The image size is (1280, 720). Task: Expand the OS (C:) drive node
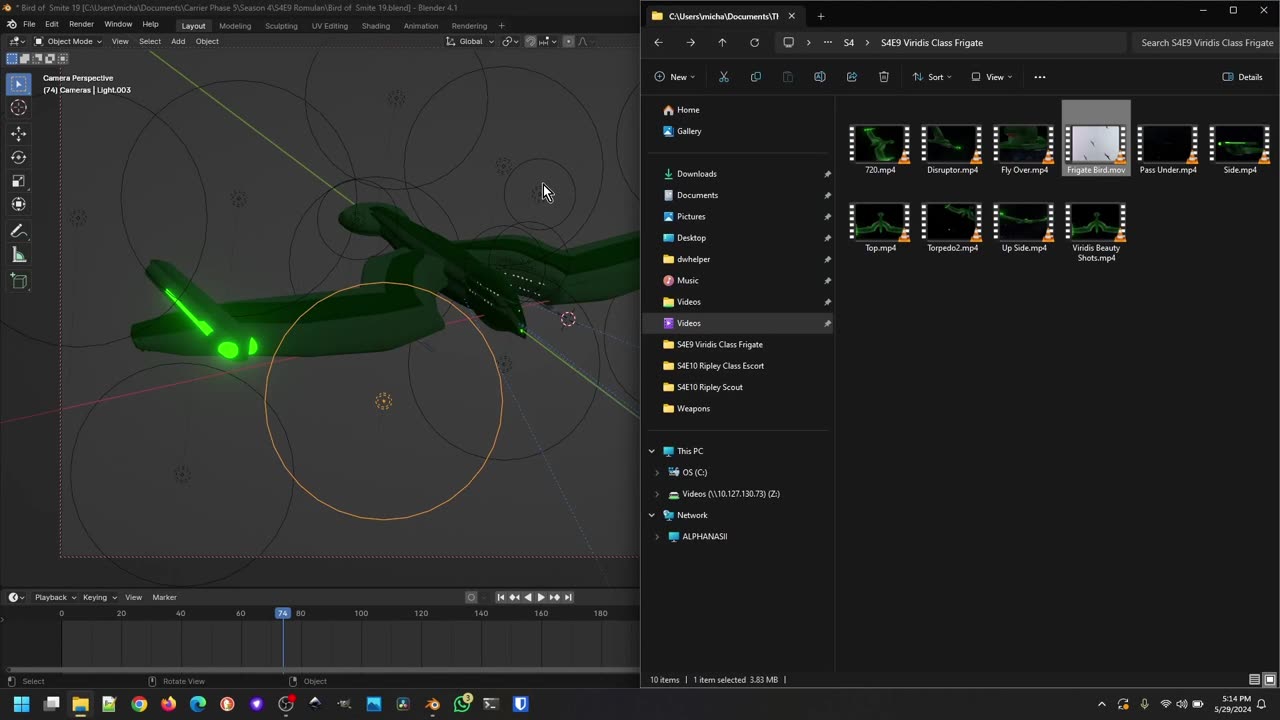(657, 472)
